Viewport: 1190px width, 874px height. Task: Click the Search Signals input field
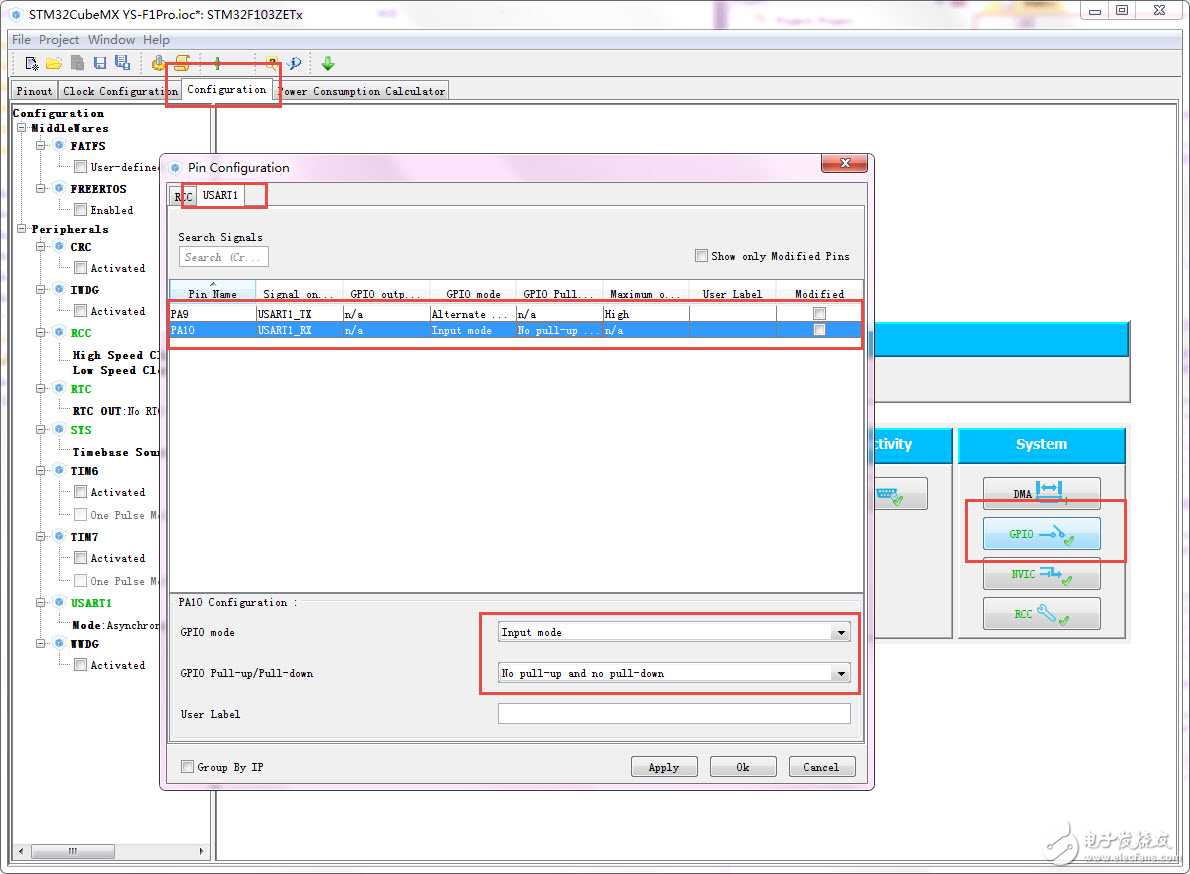(224, 257)
